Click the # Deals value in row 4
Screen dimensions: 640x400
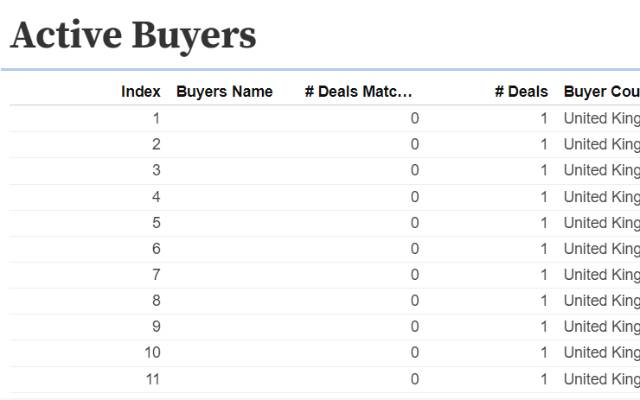(x=544, y=196)
